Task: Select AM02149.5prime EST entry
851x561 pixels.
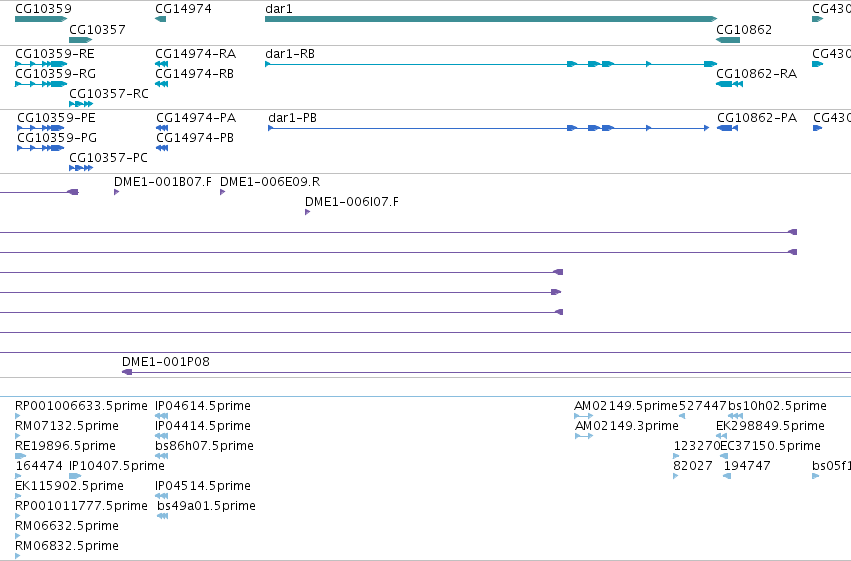Action: 626,406
